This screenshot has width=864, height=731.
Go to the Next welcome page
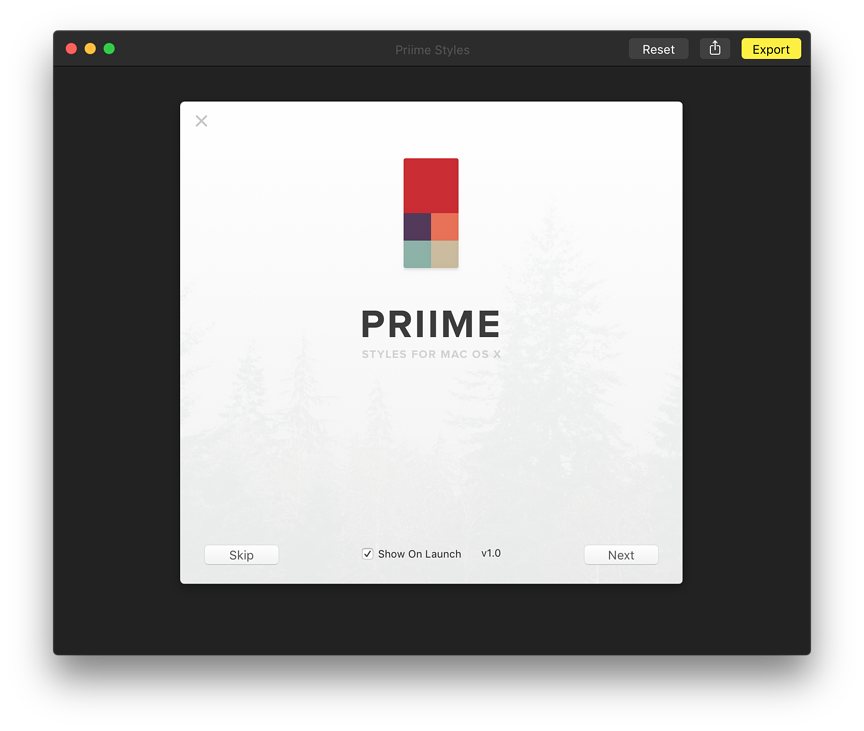point(621,555)
